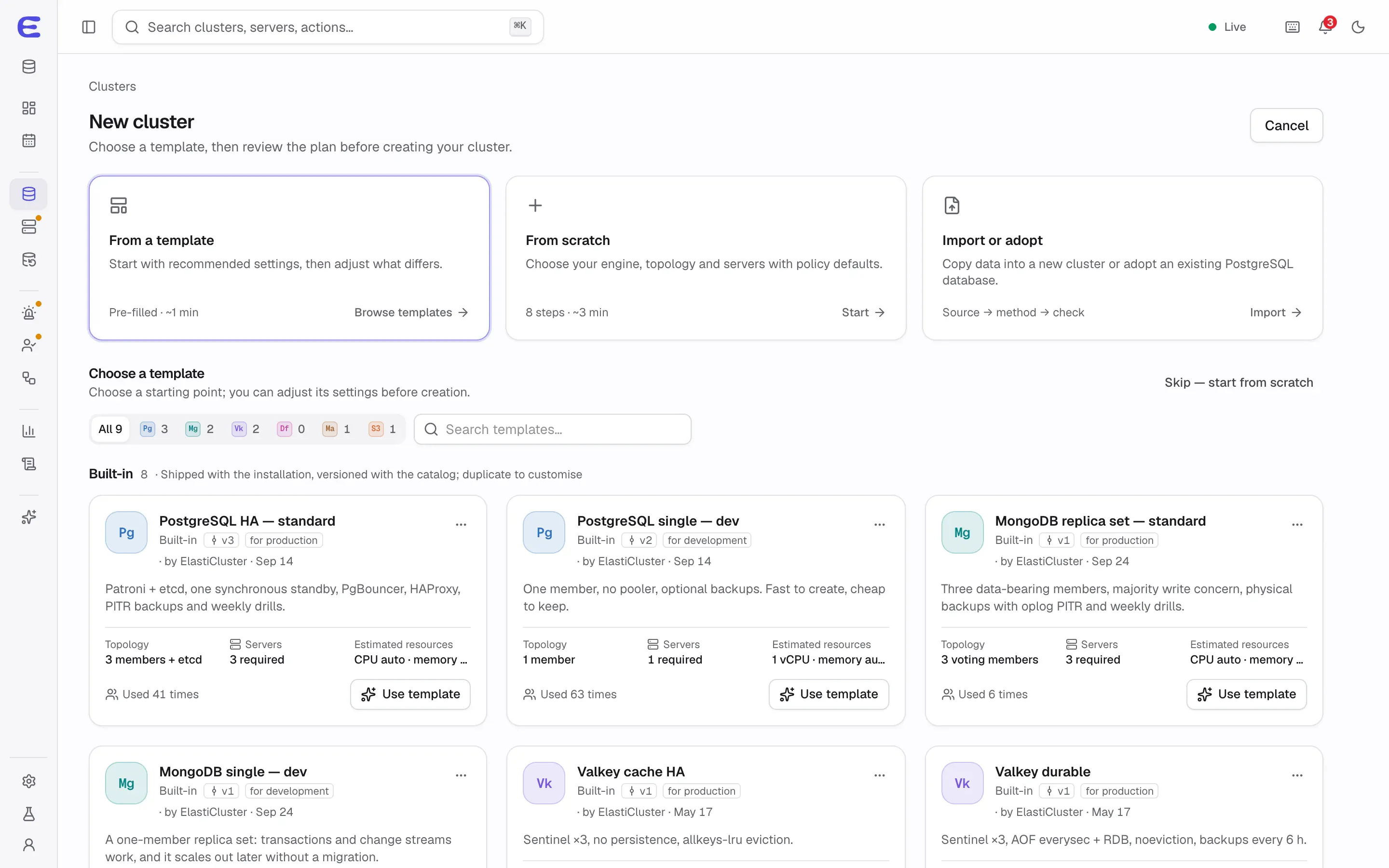Open the keyboard shortcuts icon
1389x868 pixels.
click(1292, 27)
